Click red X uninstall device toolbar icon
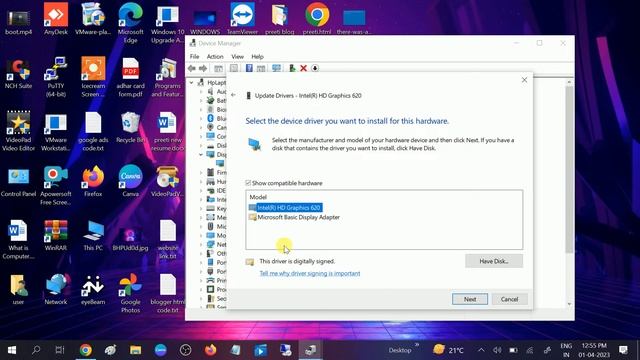This screenshot has height=360, width=640. point(303,68)
